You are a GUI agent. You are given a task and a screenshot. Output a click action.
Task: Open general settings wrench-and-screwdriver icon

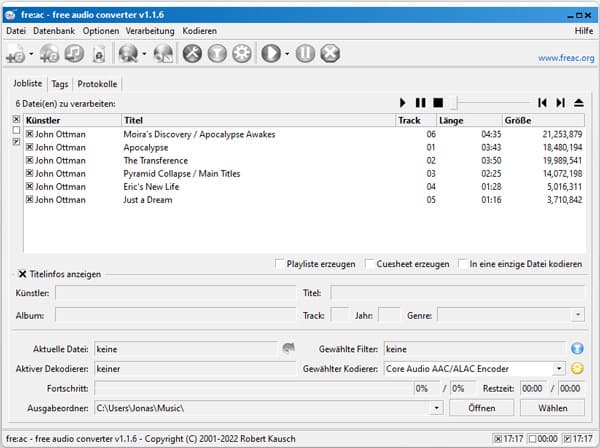(x=192, y=53)
